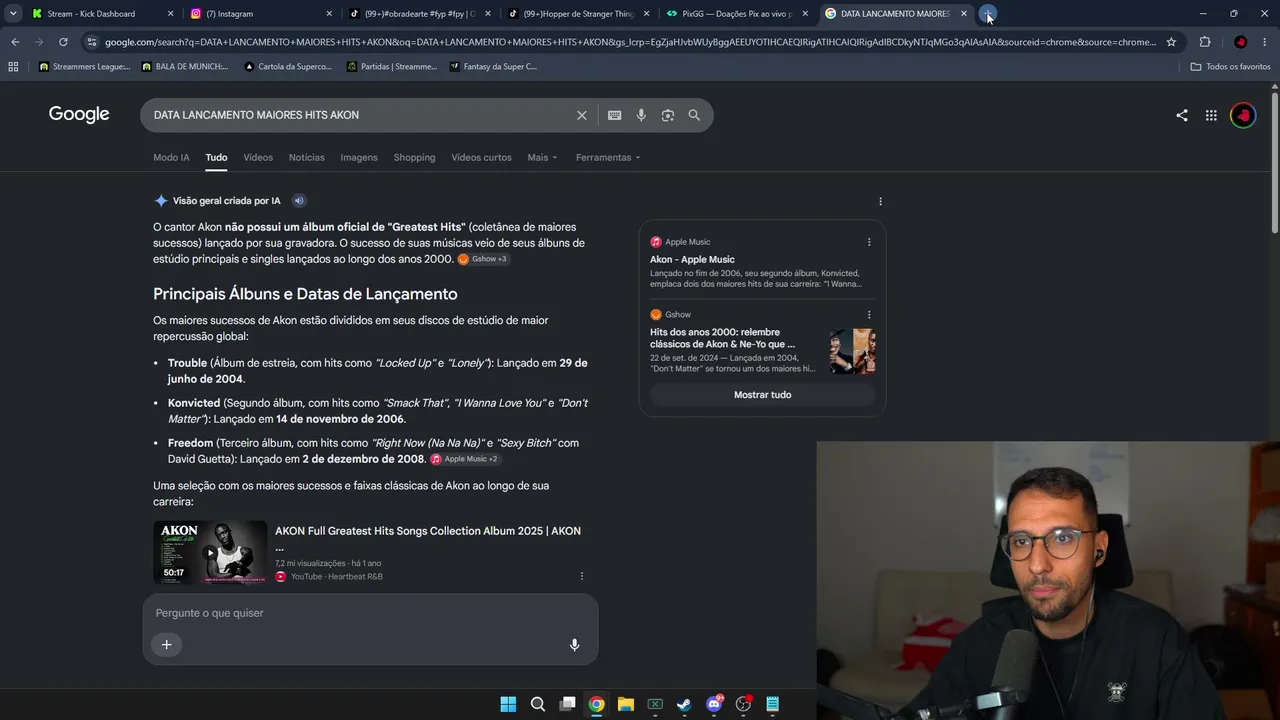Switch to the Imagens tab
The height and width of the screenshot is (720, 1280).
(359, 157)
